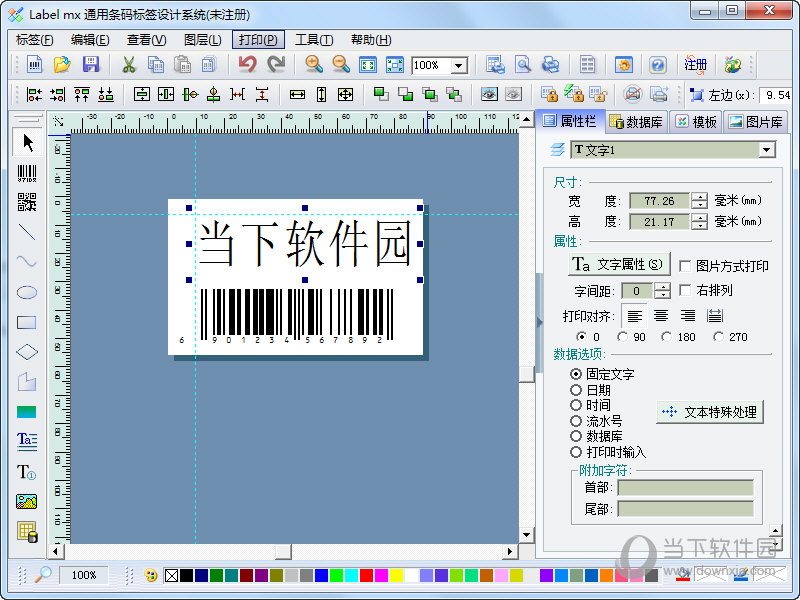The image size is (800, 600).
Task: Click the 注册 register button
Action: coord(695,65)
